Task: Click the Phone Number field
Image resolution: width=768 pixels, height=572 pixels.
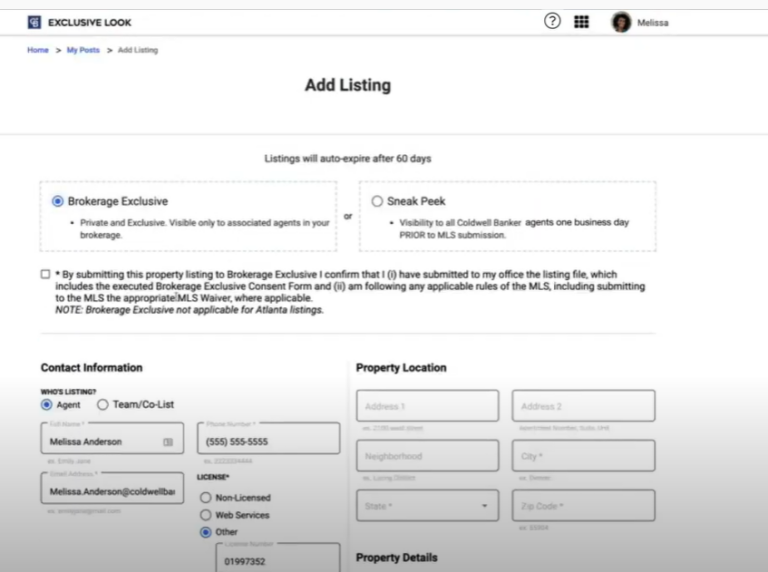Action: click(267, 441)
